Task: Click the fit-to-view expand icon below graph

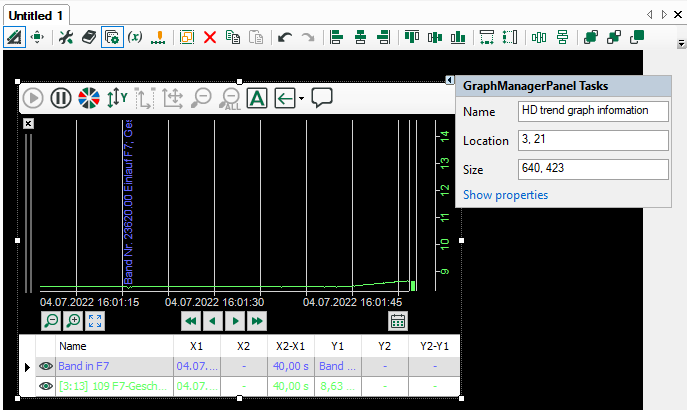Action: pos(96,321)
